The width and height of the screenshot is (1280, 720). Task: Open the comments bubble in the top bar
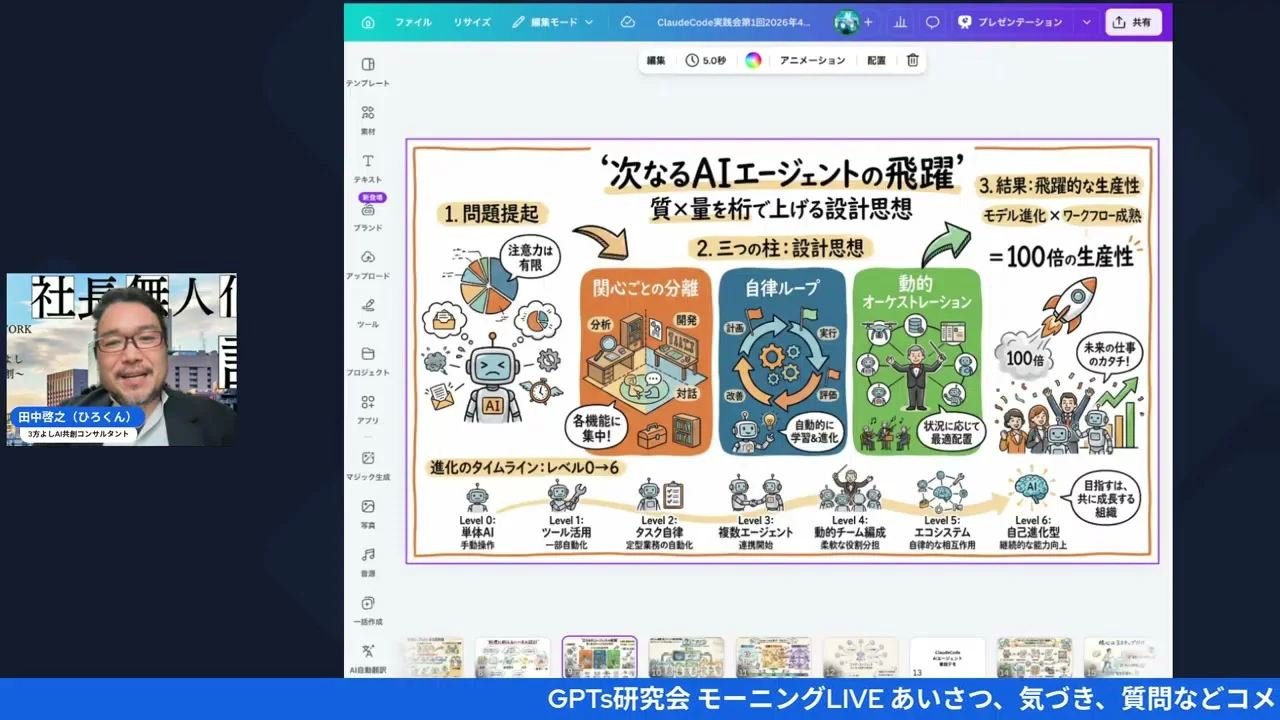[x=932, y=21]
